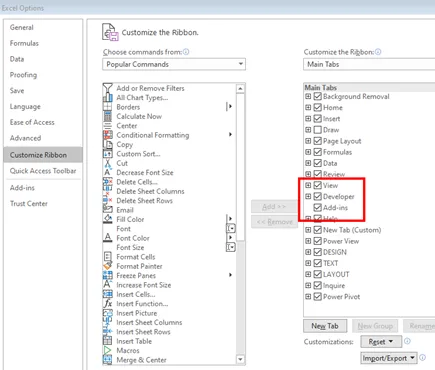
Task: Click the Calculate Now calculator icon
Action: click(108, 116)
